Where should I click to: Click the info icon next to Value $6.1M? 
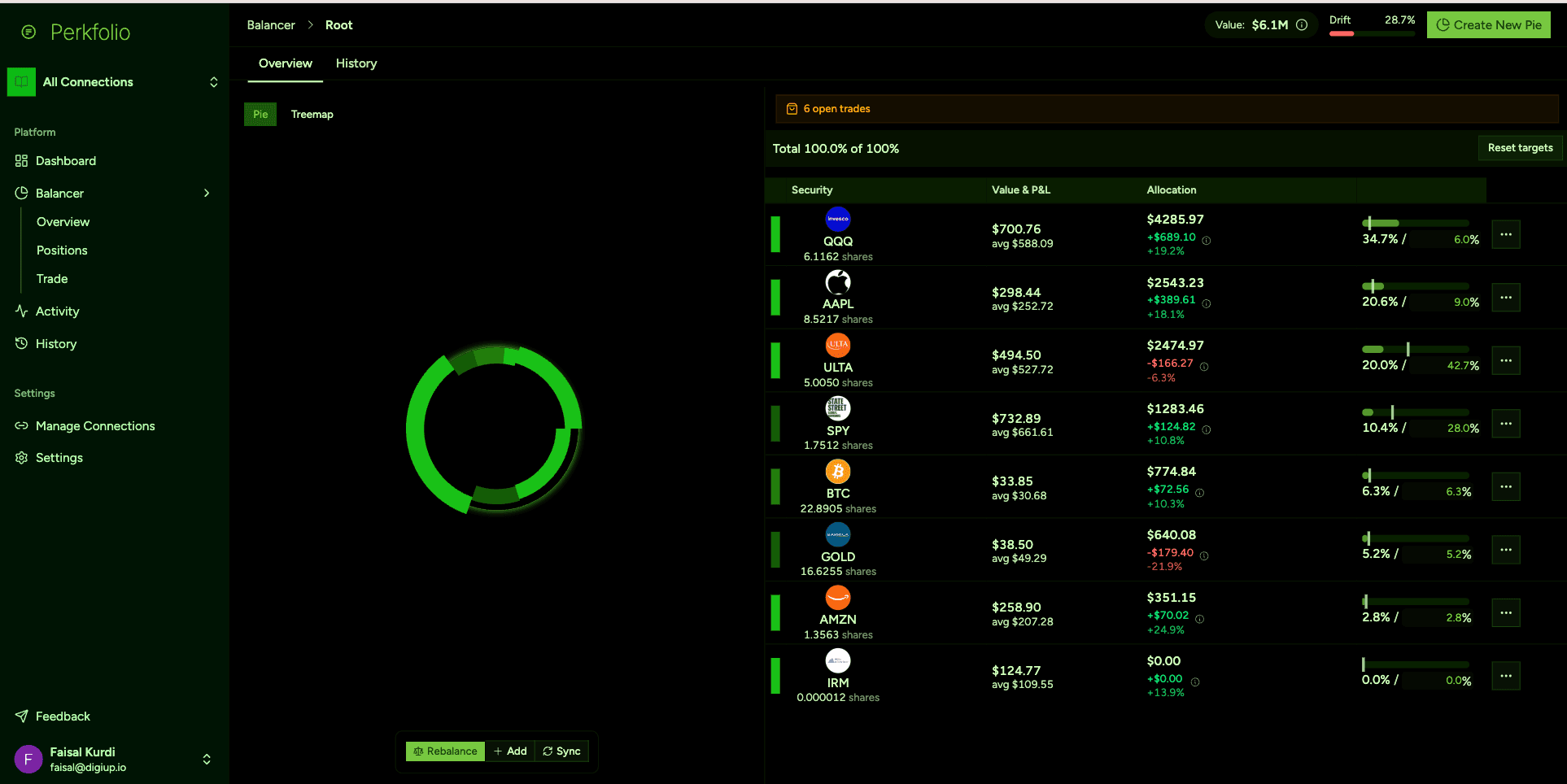(1302, 25)
